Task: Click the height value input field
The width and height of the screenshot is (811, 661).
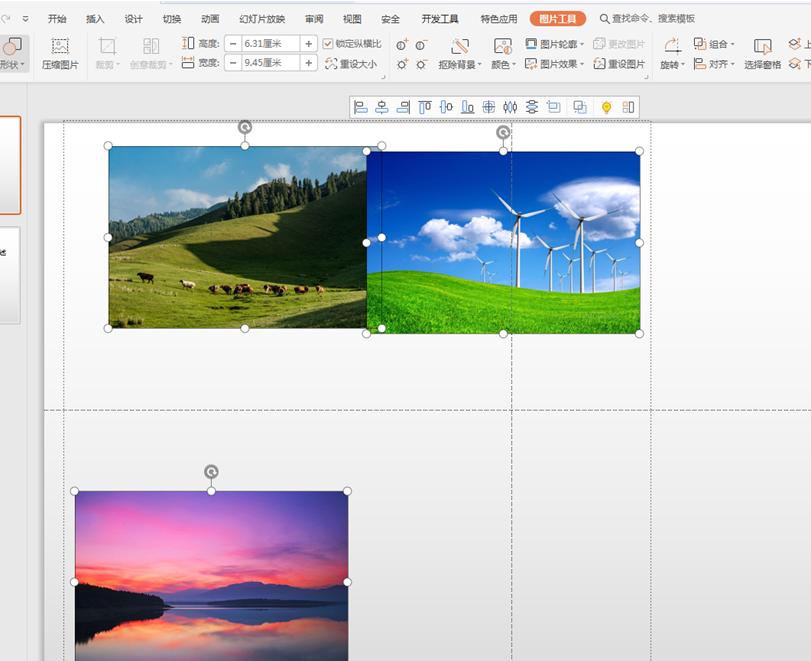Action: point(270,44)
